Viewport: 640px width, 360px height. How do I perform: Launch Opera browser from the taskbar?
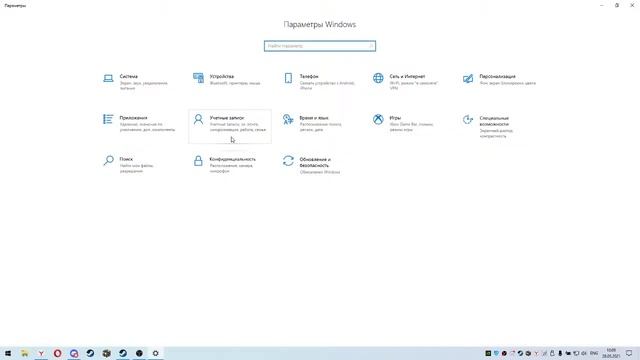(x=58, y=353)
